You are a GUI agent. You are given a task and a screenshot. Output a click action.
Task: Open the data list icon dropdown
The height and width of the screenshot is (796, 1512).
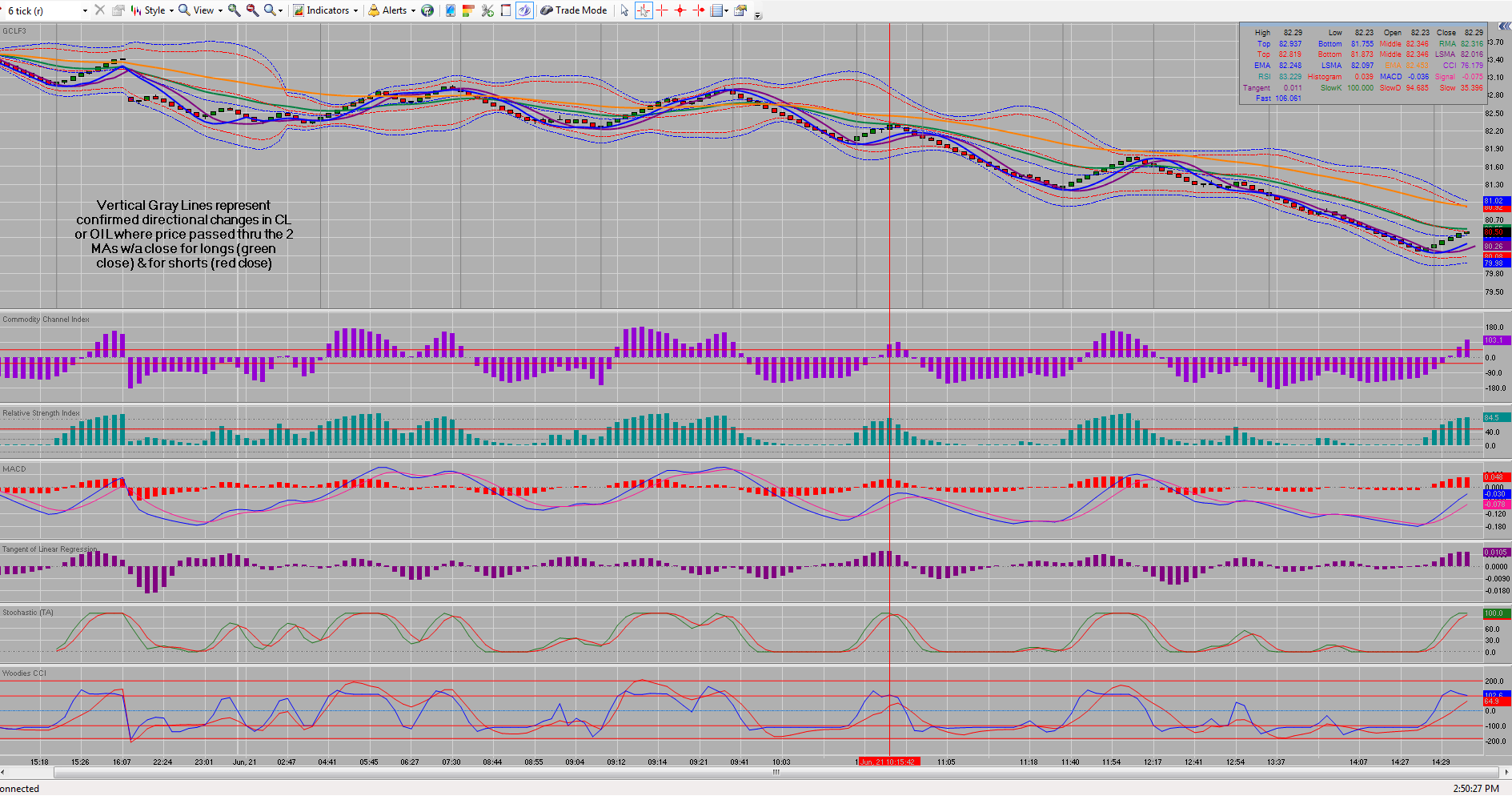(720, 10)
